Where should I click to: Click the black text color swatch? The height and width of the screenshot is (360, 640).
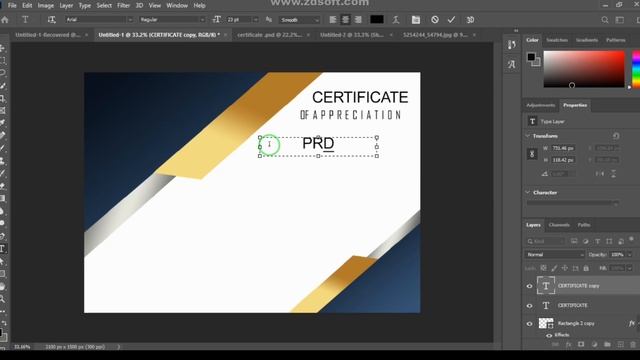377,20
